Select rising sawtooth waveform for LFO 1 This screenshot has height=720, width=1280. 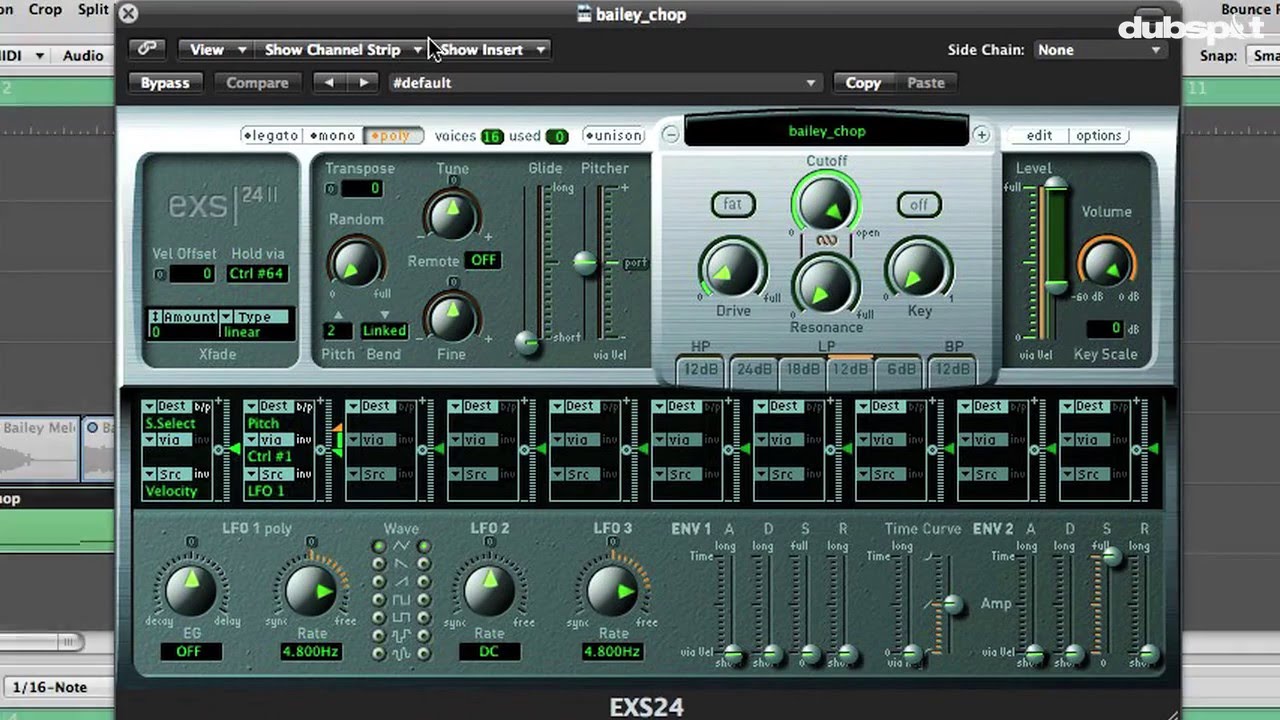(379, 583)
